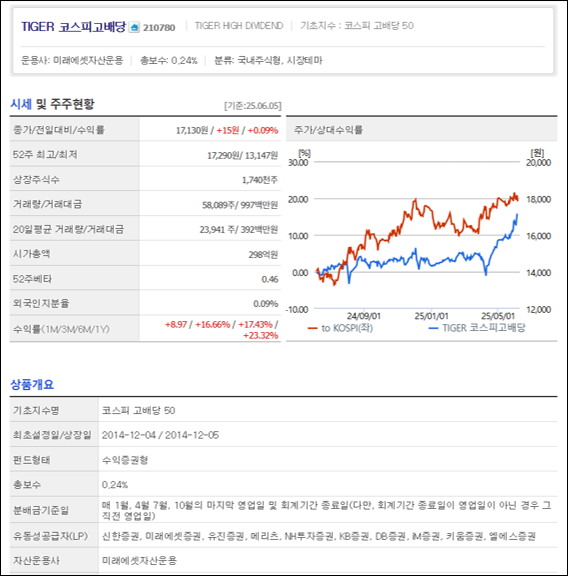Click the chart x-axis date 25/01/01
568x576 pixels.
click(x=431, y=316)
